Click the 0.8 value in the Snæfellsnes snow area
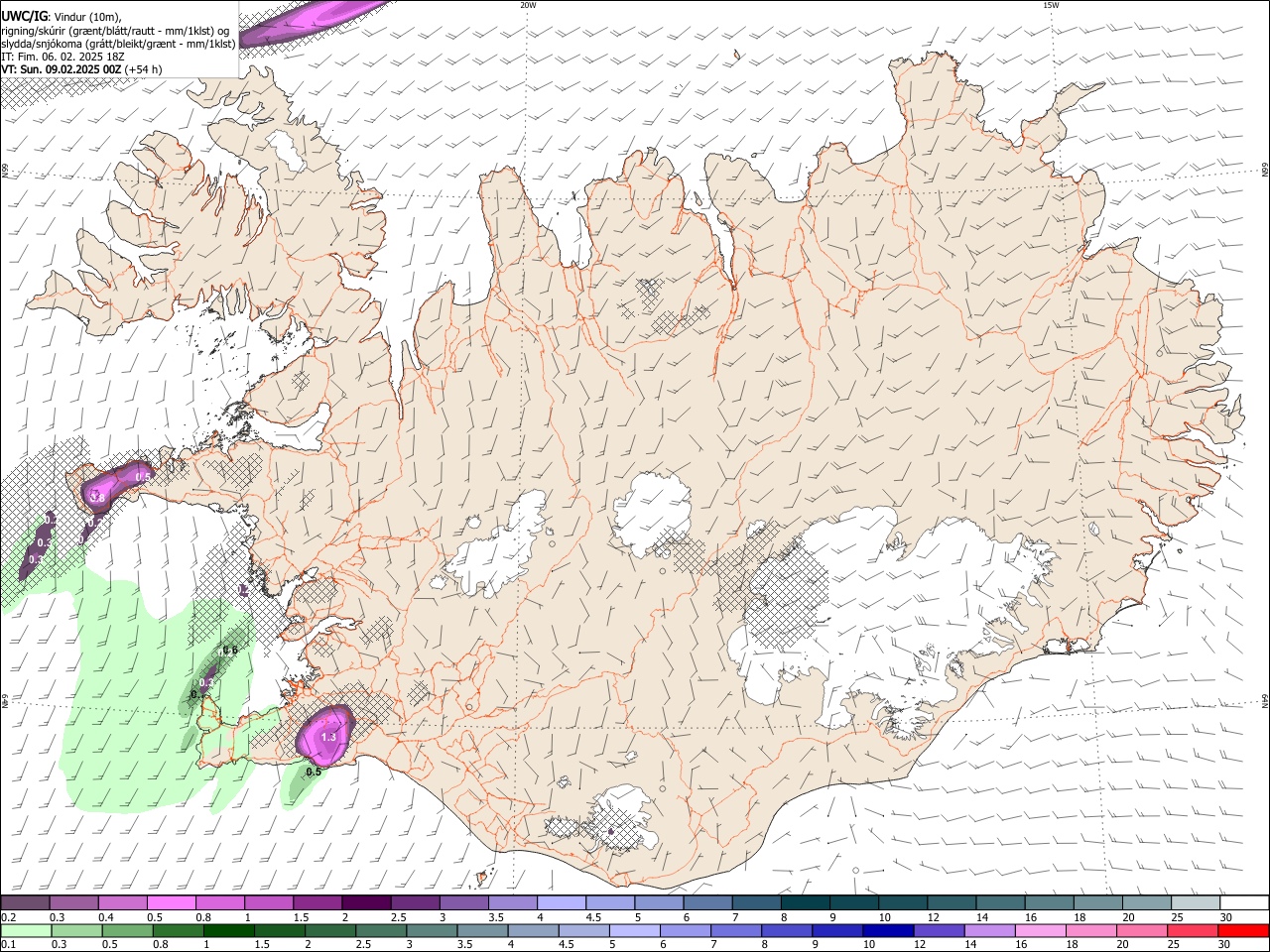 pos(98,497)
